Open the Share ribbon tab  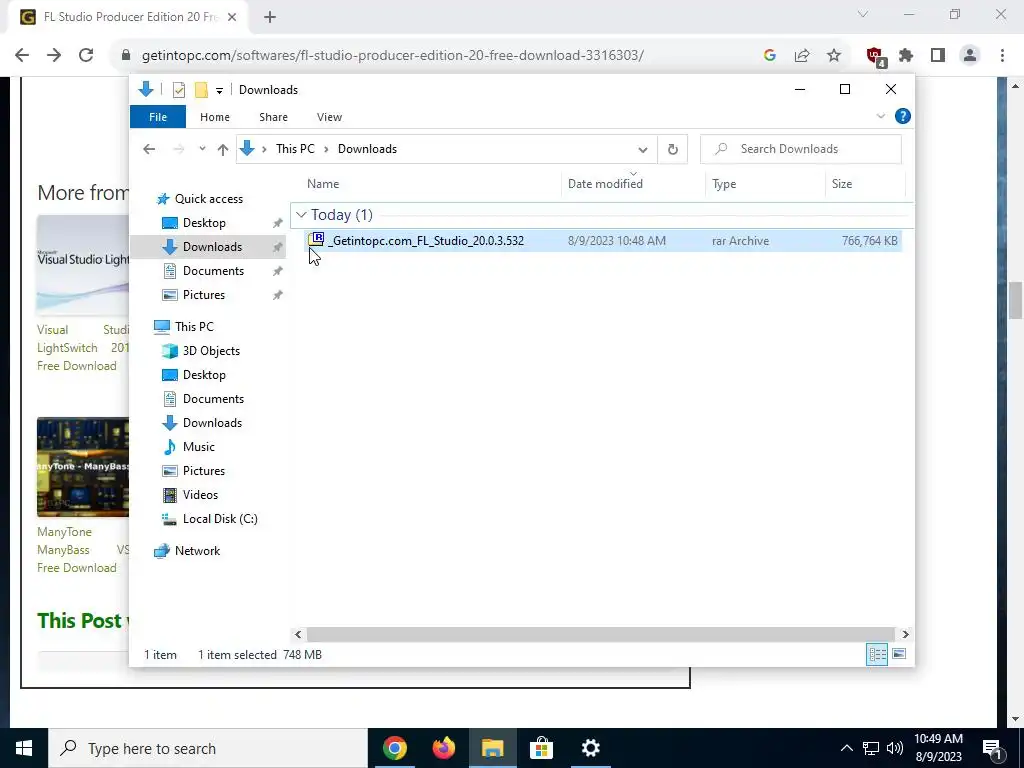click(273, 117)
